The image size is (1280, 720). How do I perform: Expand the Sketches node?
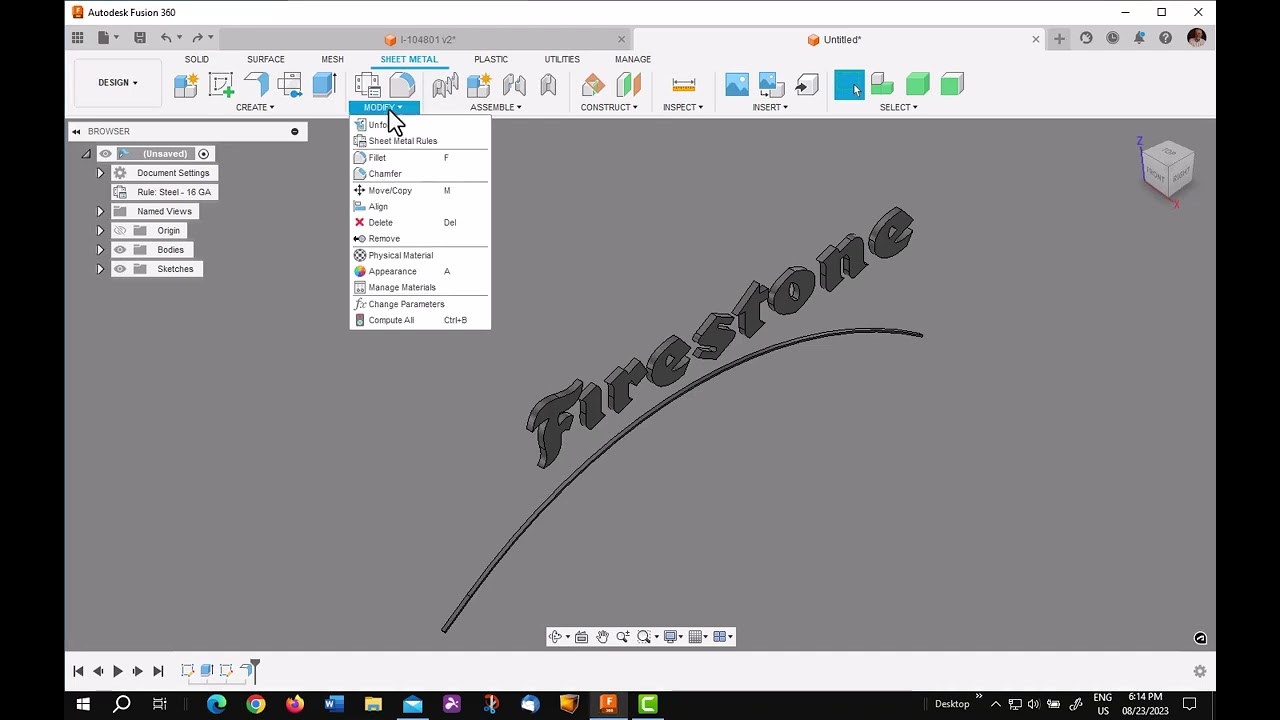click(x=100, y=269)
